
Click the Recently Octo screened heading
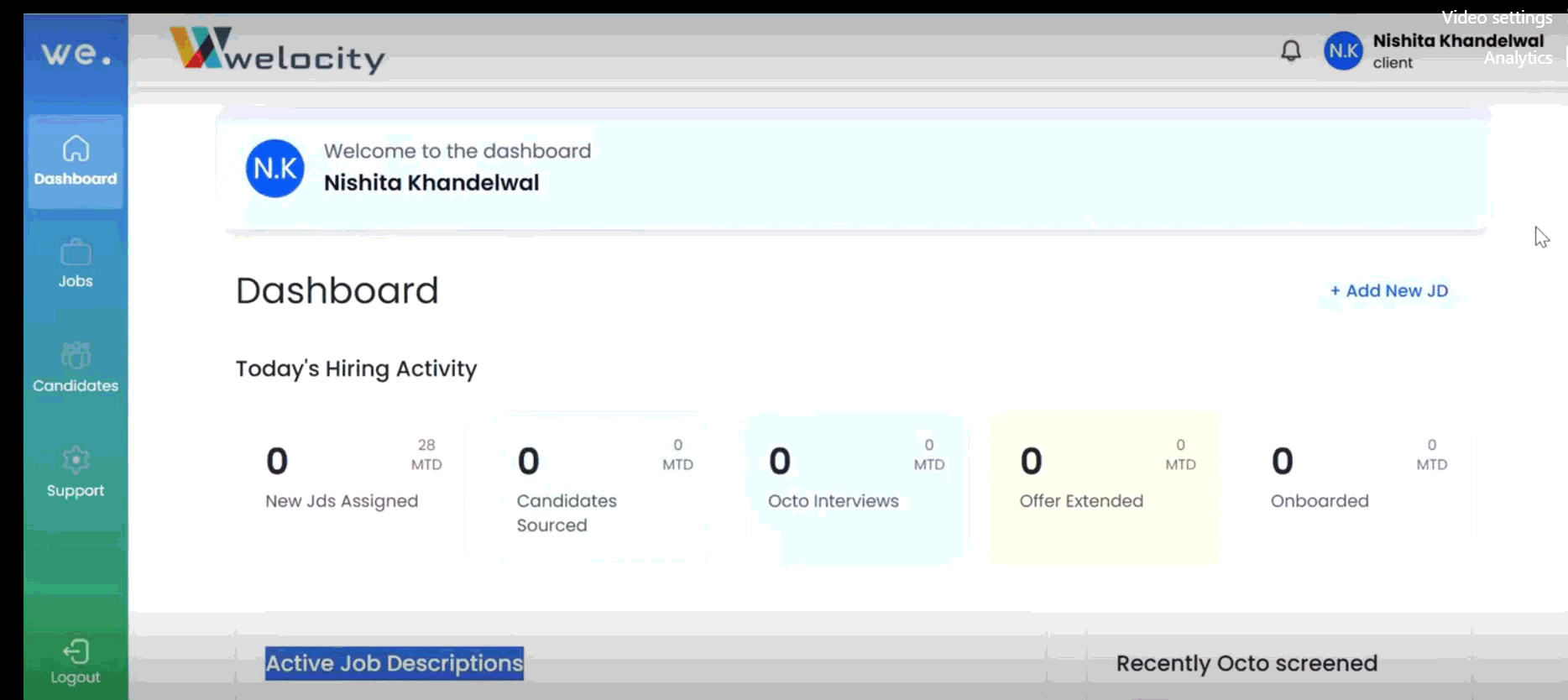[1247, 663]
